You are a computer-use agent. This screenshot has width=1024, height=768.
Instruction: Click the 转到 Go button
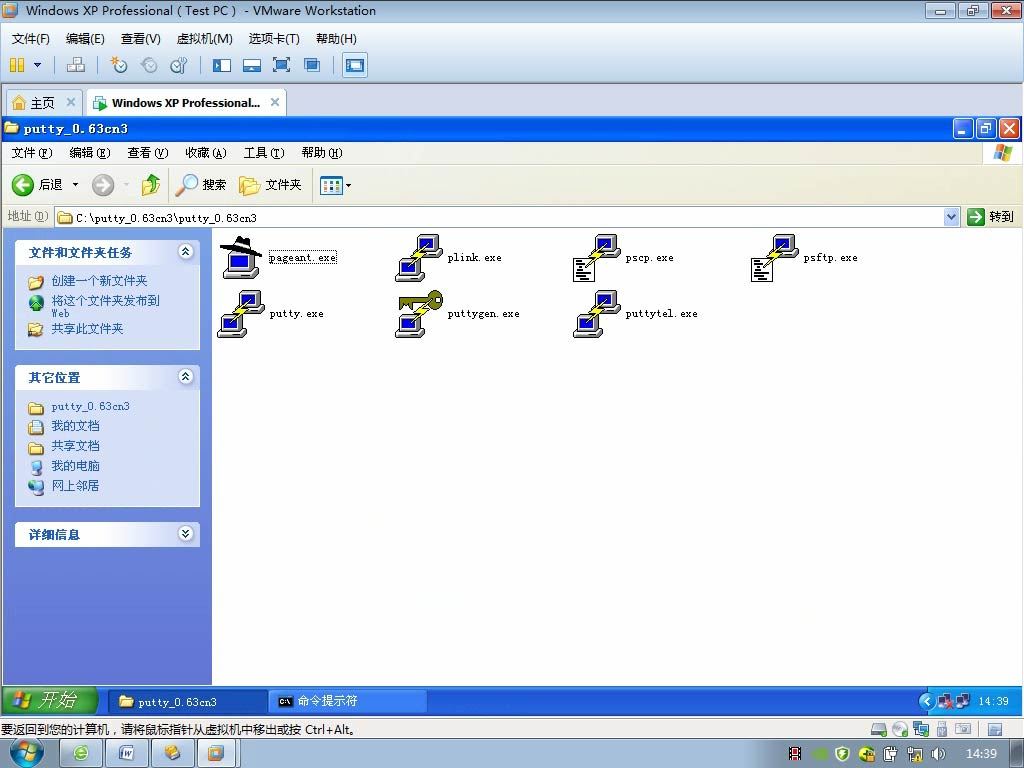(991, 217)
